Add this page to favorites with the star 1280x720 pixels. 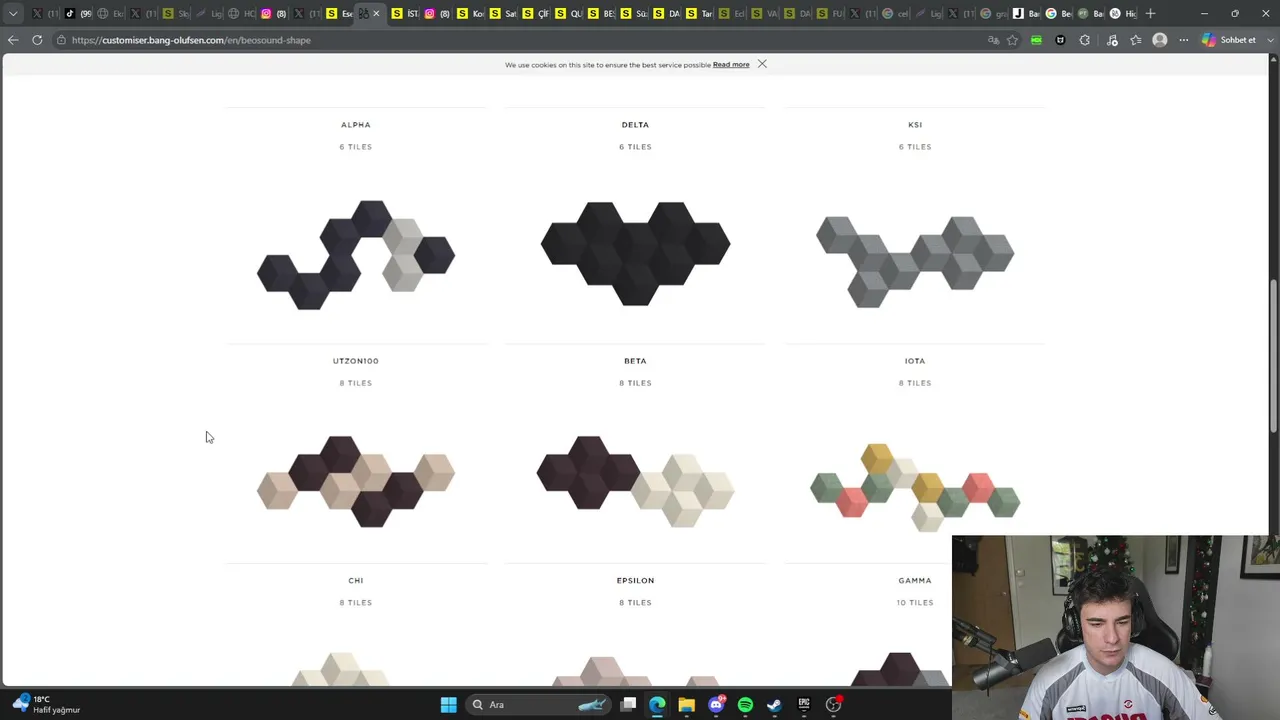[1012, 40]
